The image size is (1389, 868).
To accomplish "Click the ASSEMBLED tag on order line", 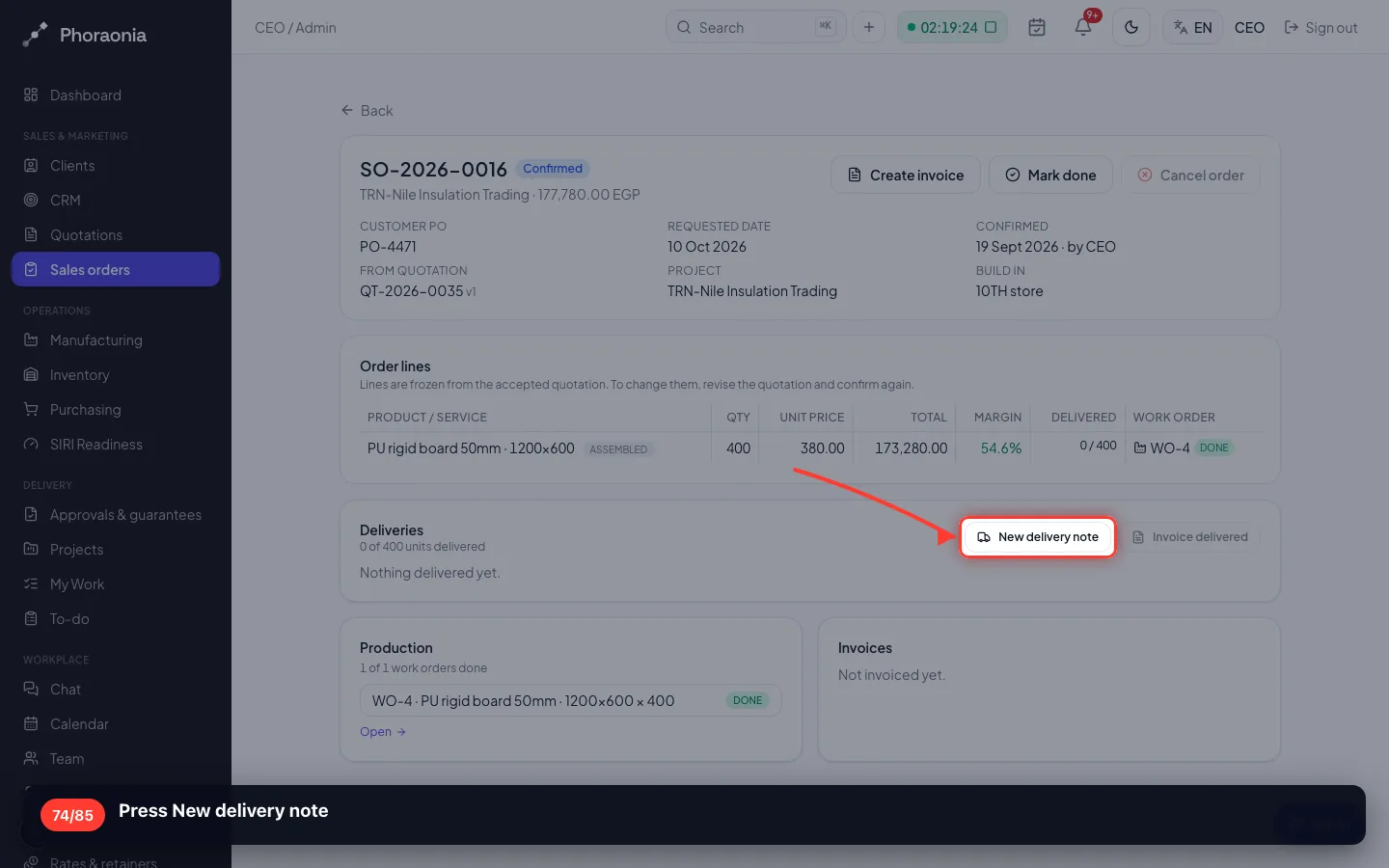I will 618,449.
